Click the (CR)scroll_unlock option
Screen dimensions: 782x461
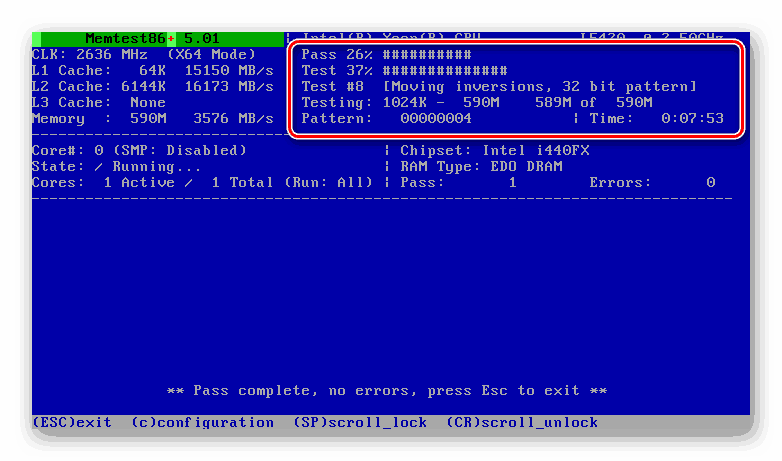pyautogui.click(x=522, y=422)
